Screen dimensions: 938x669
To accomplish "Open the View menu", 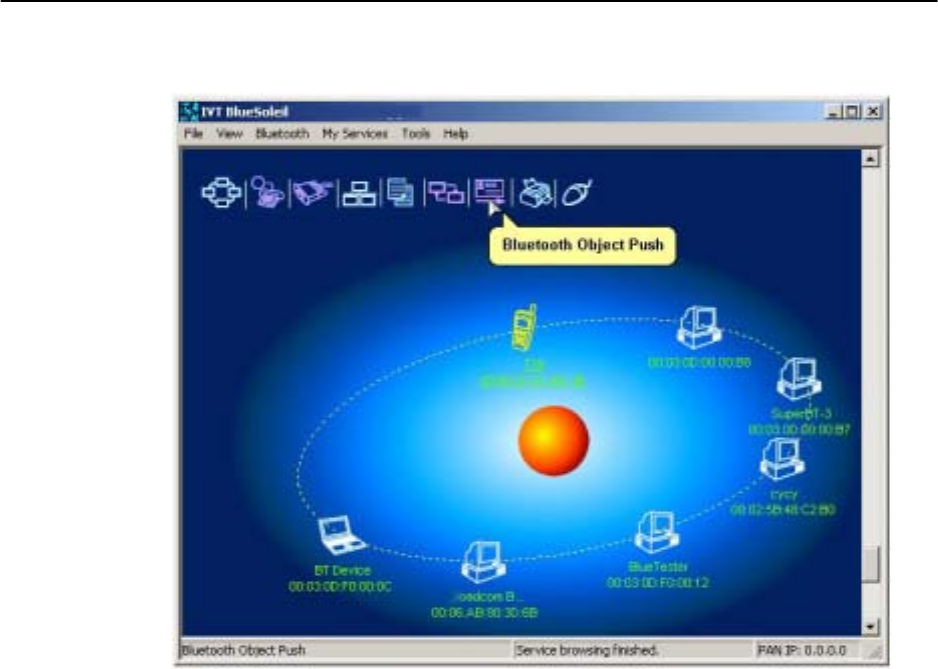I will [x=230, y=133].
